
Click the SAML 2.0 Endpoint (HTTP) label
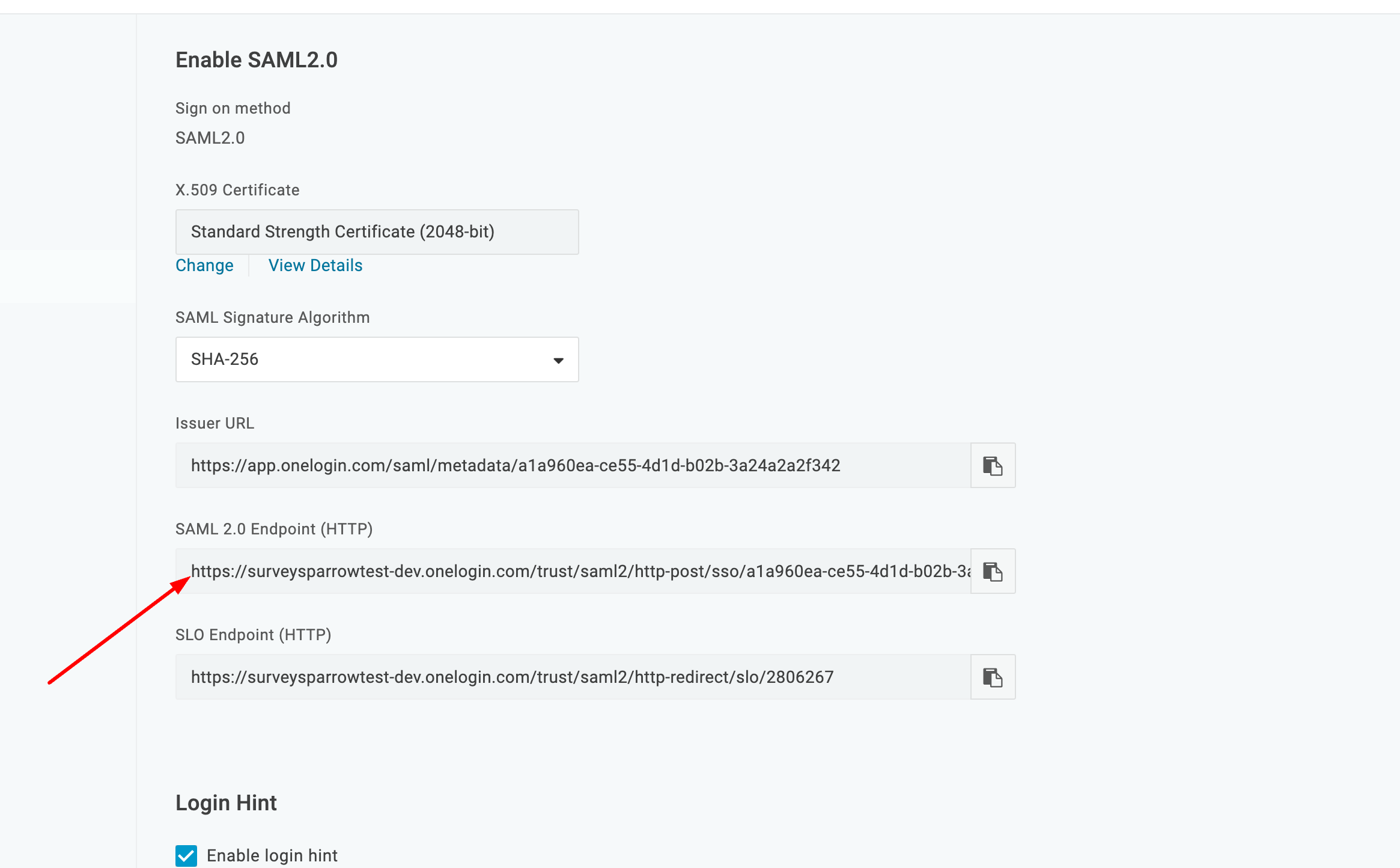(x=274, y=529)
